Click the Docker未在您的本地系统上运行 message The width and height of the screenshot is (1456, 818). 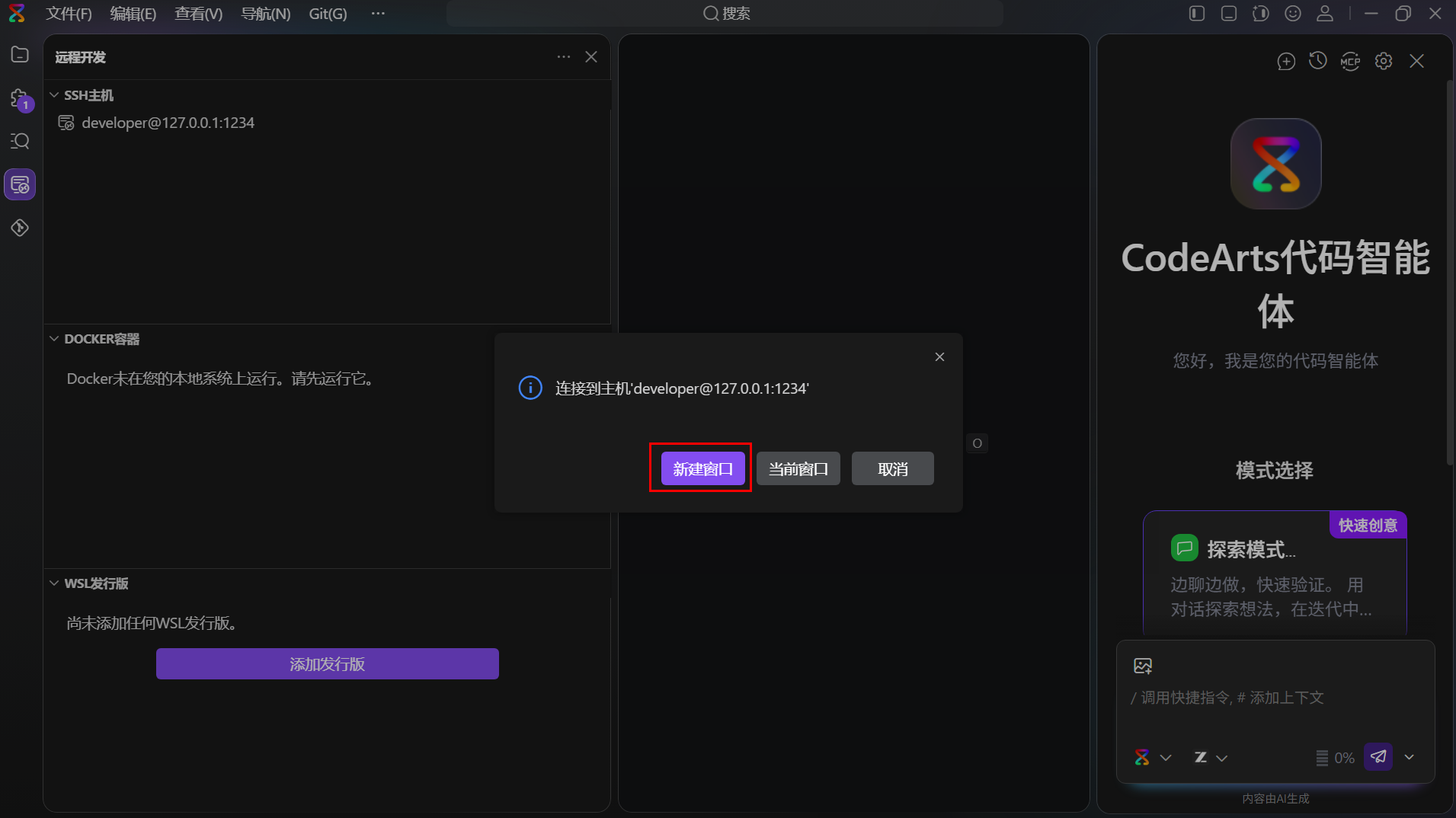(221, 379)
